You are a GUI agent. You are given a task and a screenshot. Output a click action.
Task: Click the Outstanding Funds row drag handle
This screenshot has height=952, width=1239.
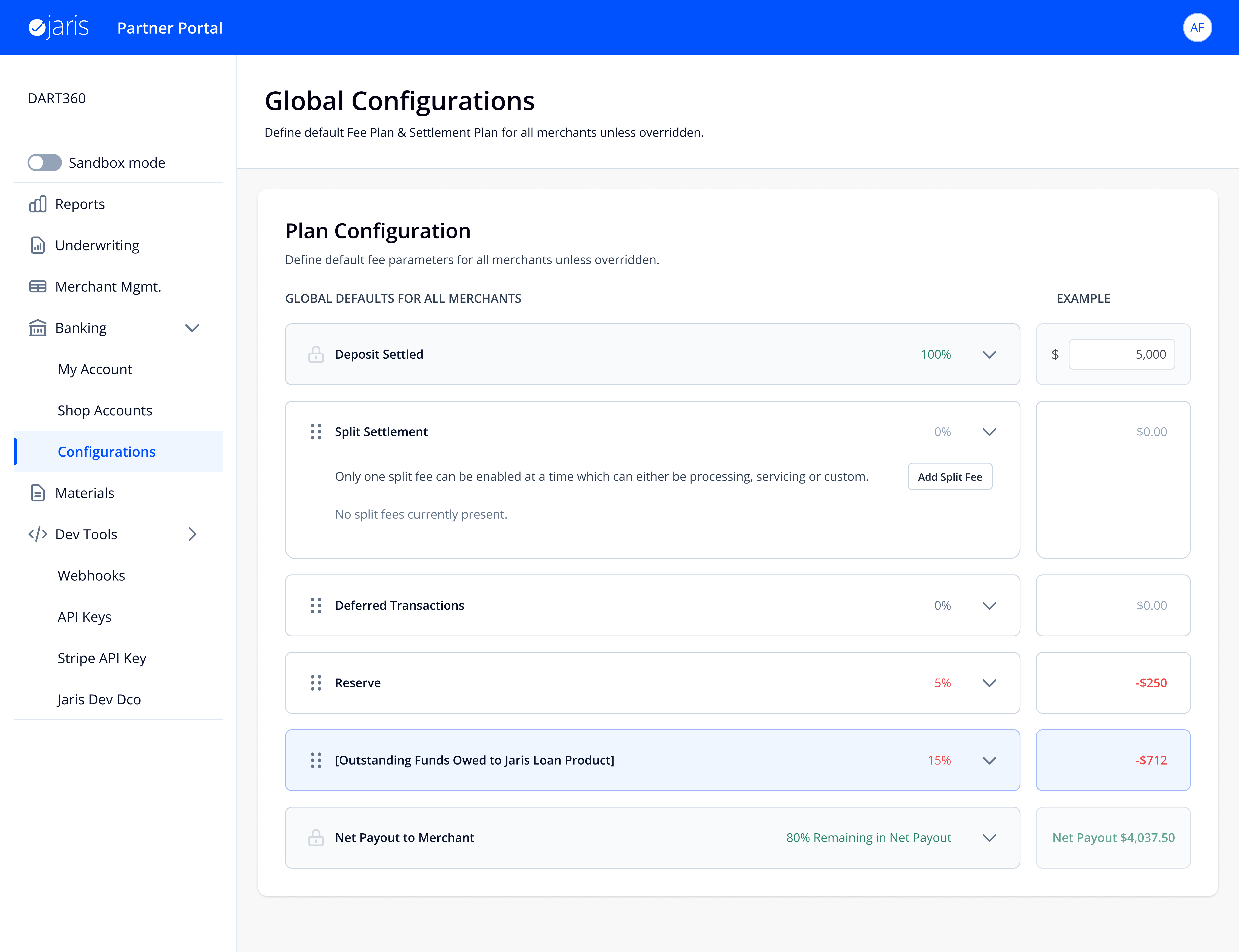tap(316, 760)
